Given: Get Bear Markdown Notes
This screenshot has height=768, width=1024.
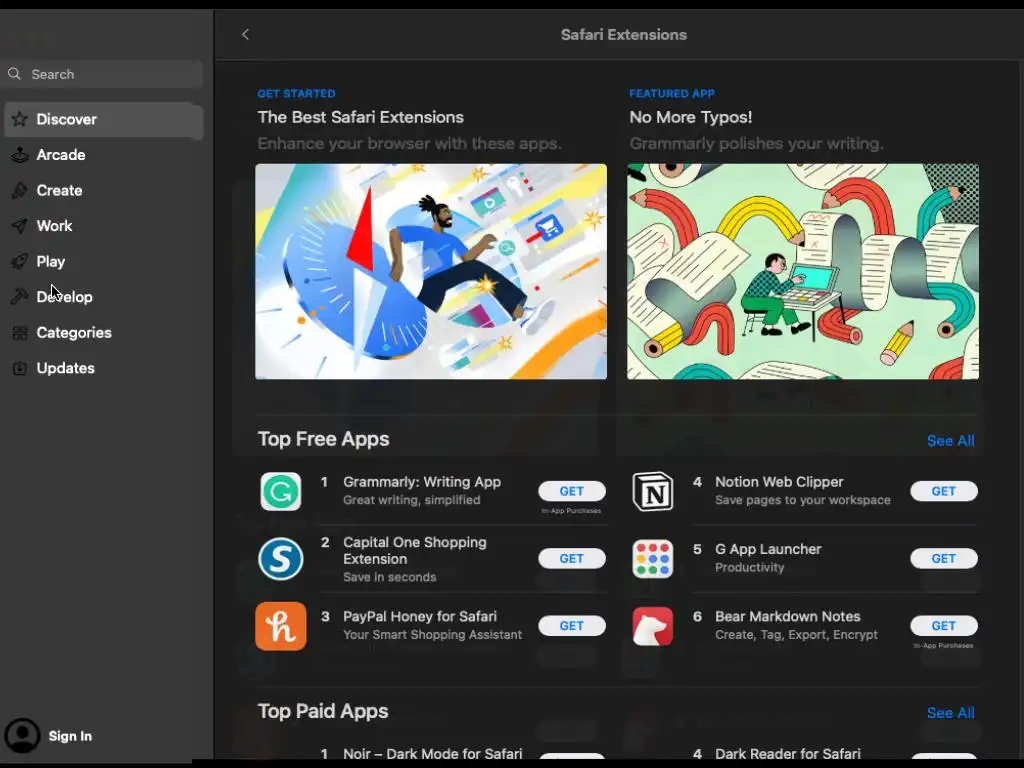Looking at the screenshot, I should (944, 626).
